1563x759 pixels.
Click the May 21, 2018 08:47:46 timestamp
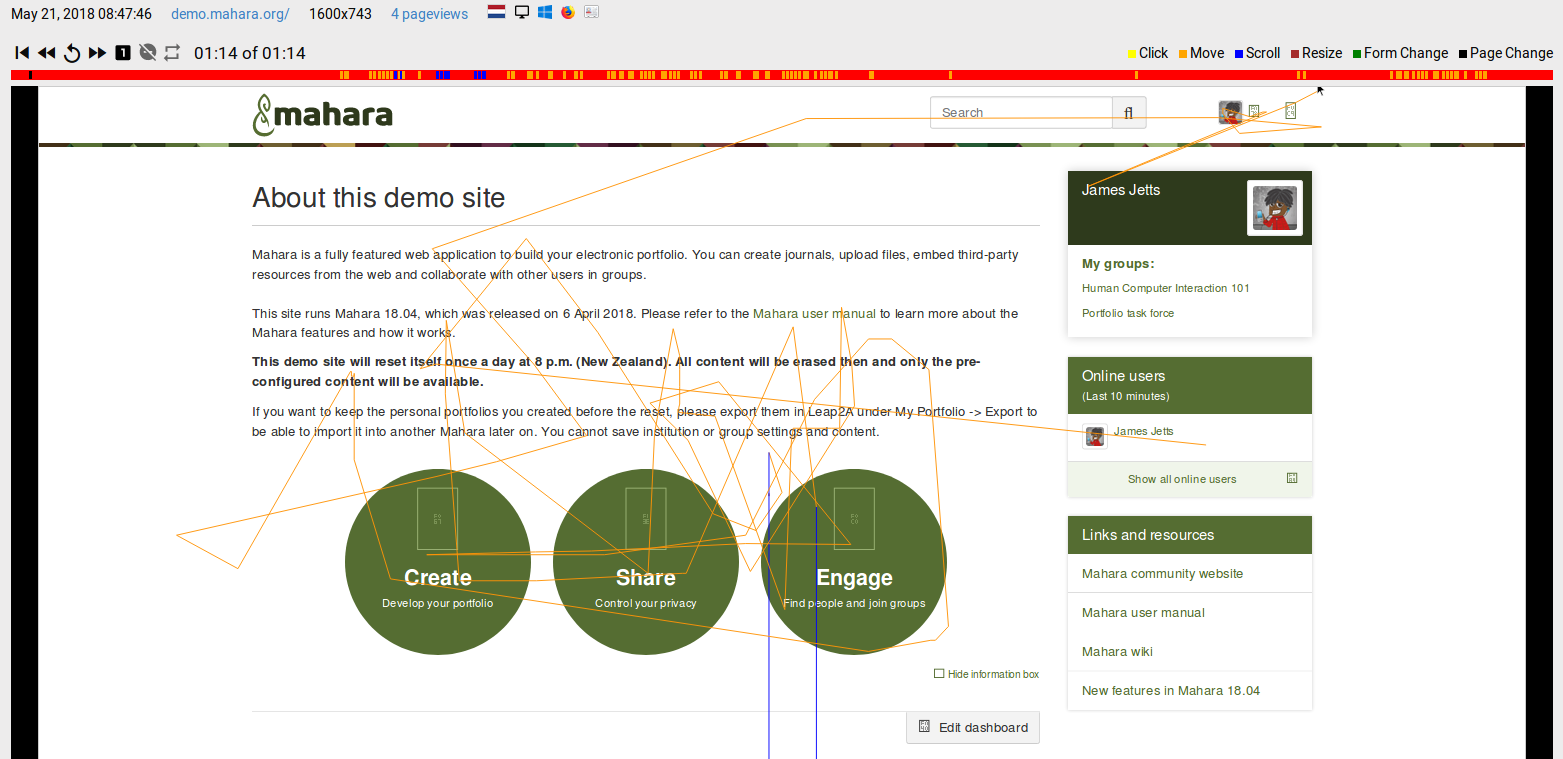click(82, 14)
